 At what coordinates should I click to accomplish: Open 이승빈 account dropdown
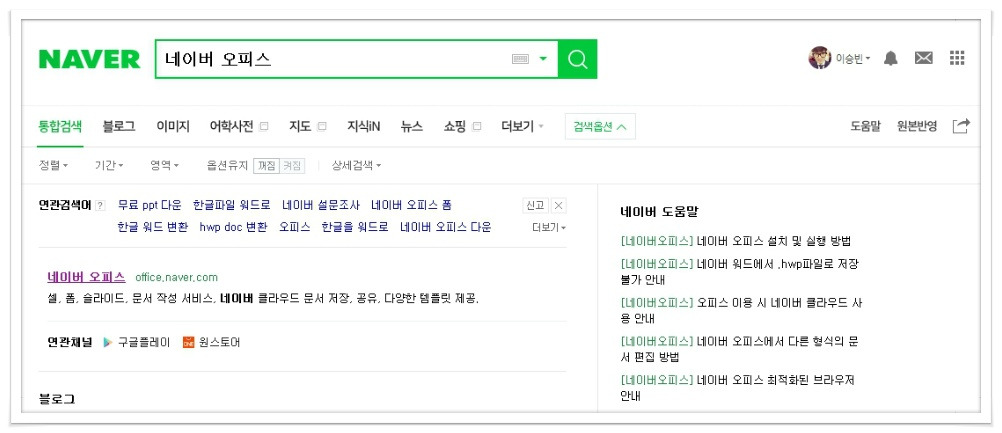click(853, 59)
